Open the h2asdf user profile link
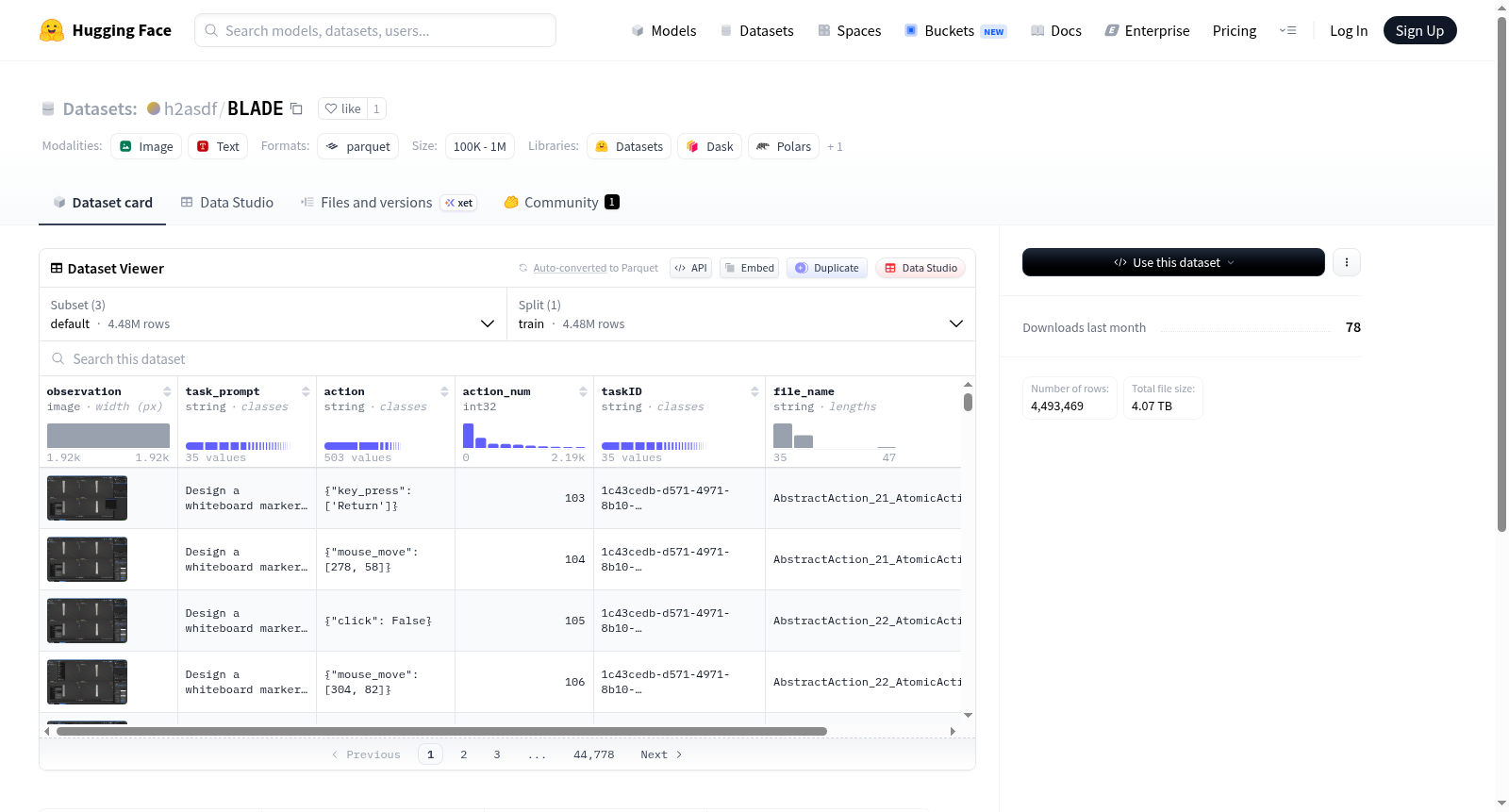This screenshot has height=812, width=1509. pos(191,108)
